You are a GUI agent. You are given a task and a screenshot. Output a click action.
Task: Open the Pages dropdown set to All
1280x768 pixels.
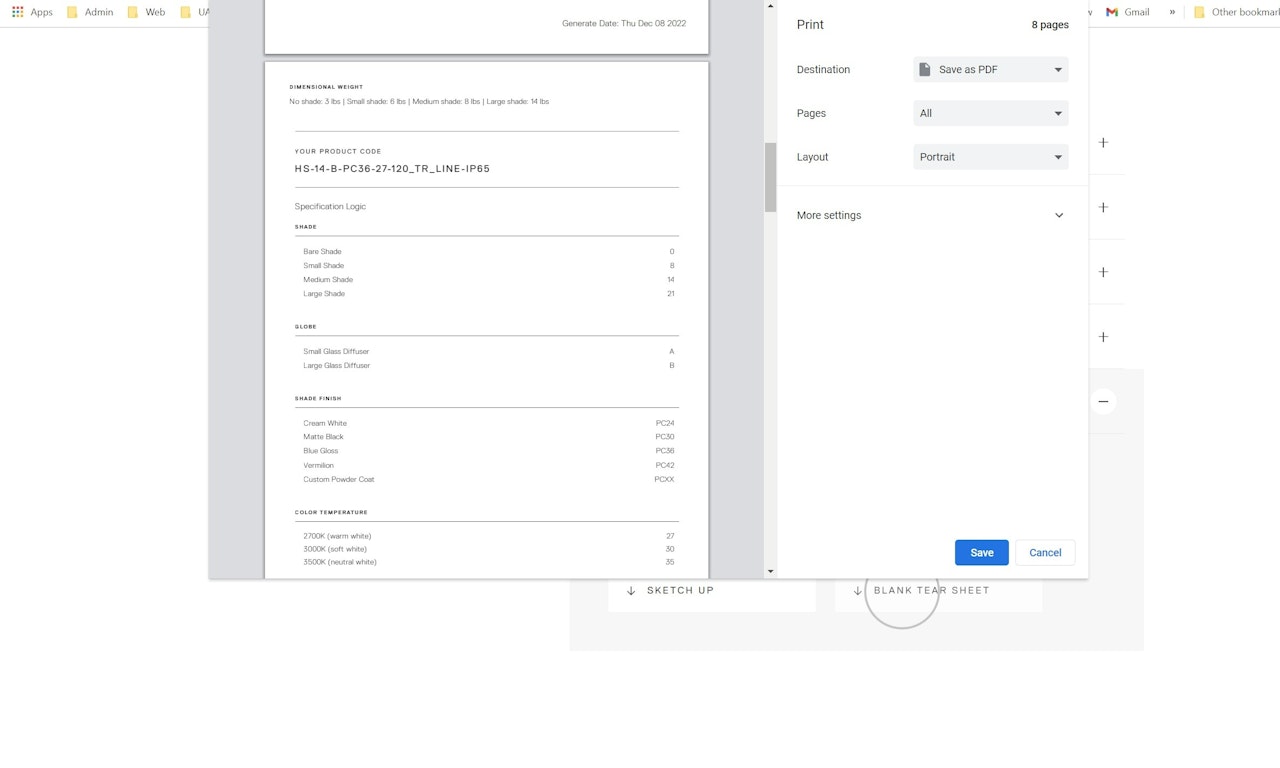pos(991,113)
